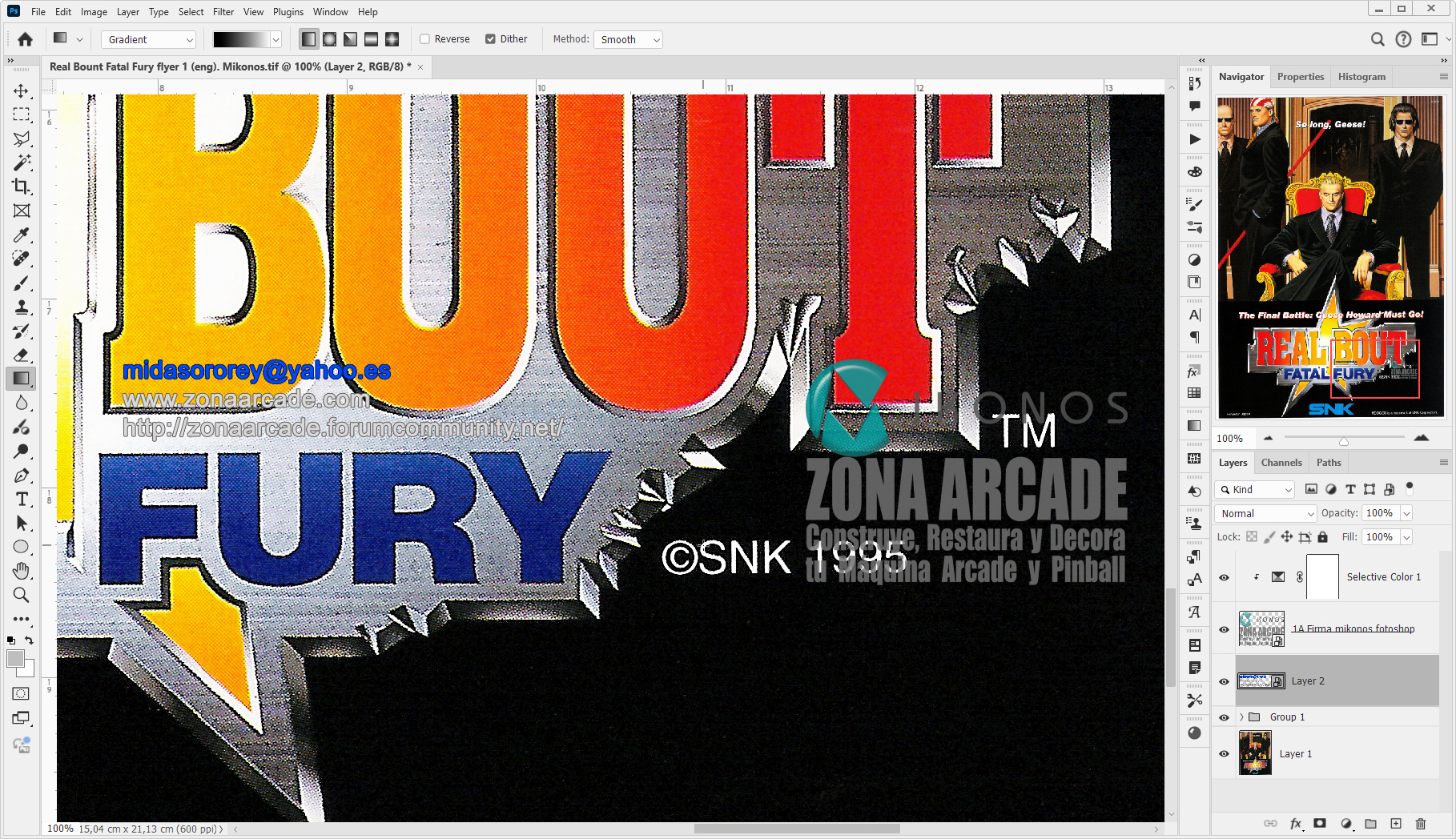Go to Home screen icon
Screen dimensions: 1456x839
click(26, 39)
